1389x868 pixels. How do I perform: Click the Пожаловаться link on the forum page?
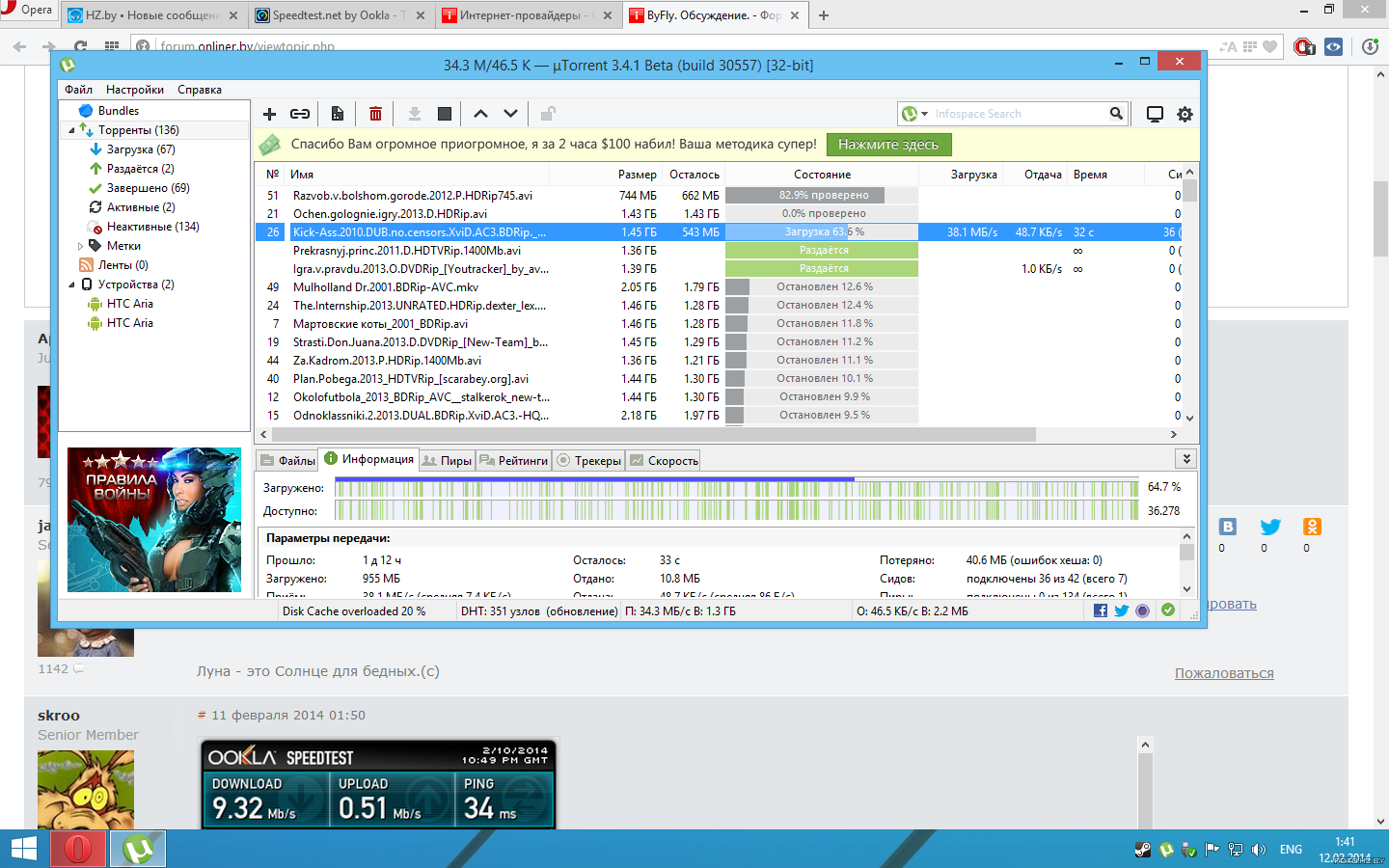pyautogui.click(x=1224, y=673)
